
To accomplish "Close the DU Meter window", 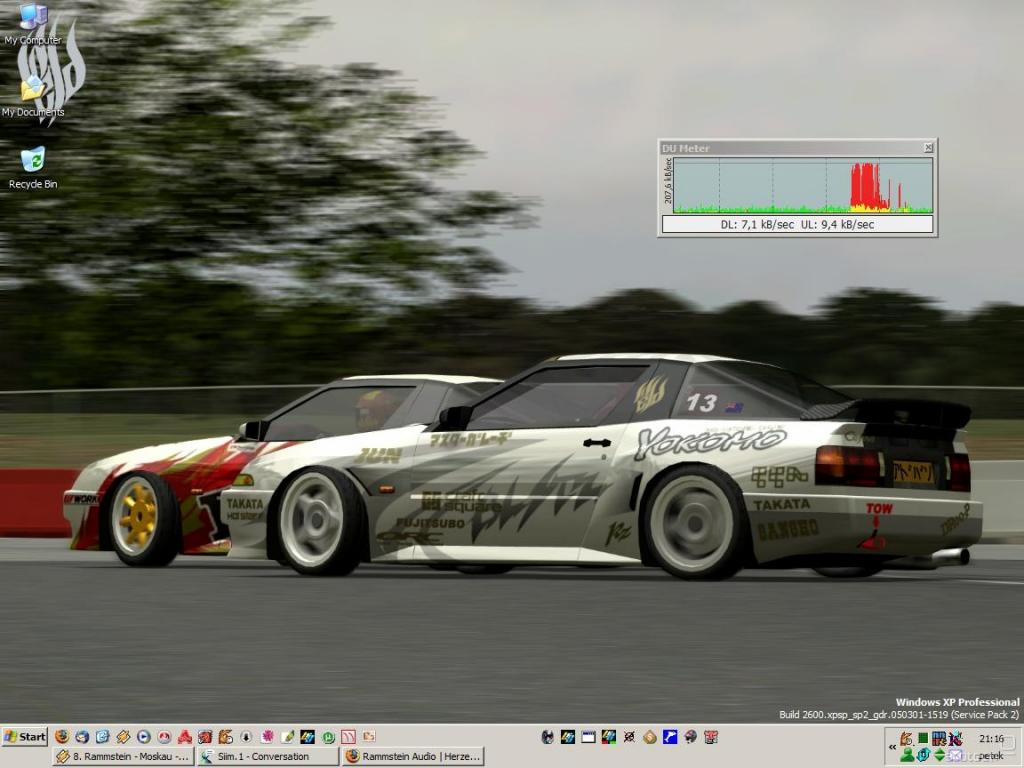I will tap(929, 148).
